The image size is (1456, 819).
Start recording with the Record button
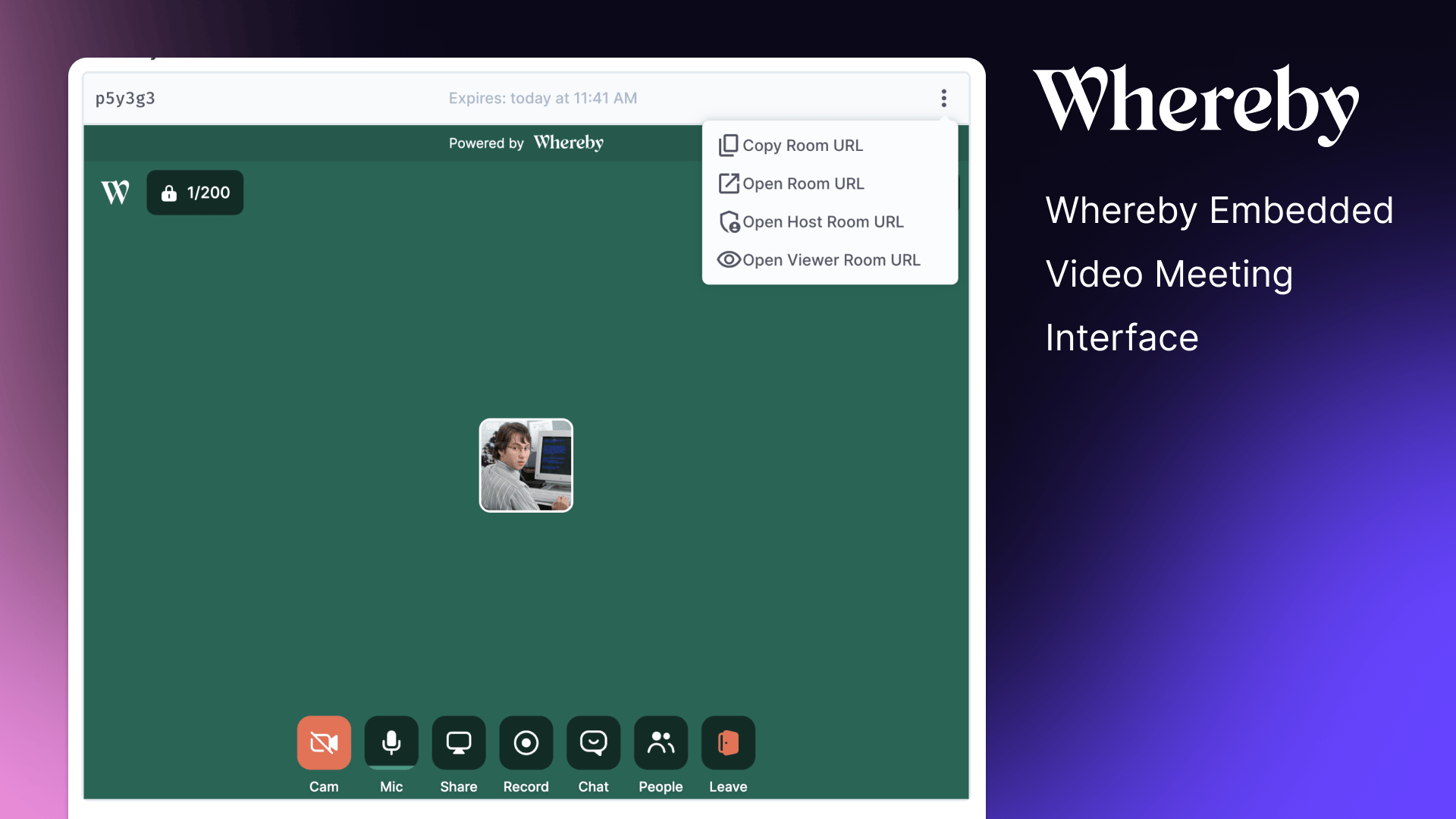526,742
